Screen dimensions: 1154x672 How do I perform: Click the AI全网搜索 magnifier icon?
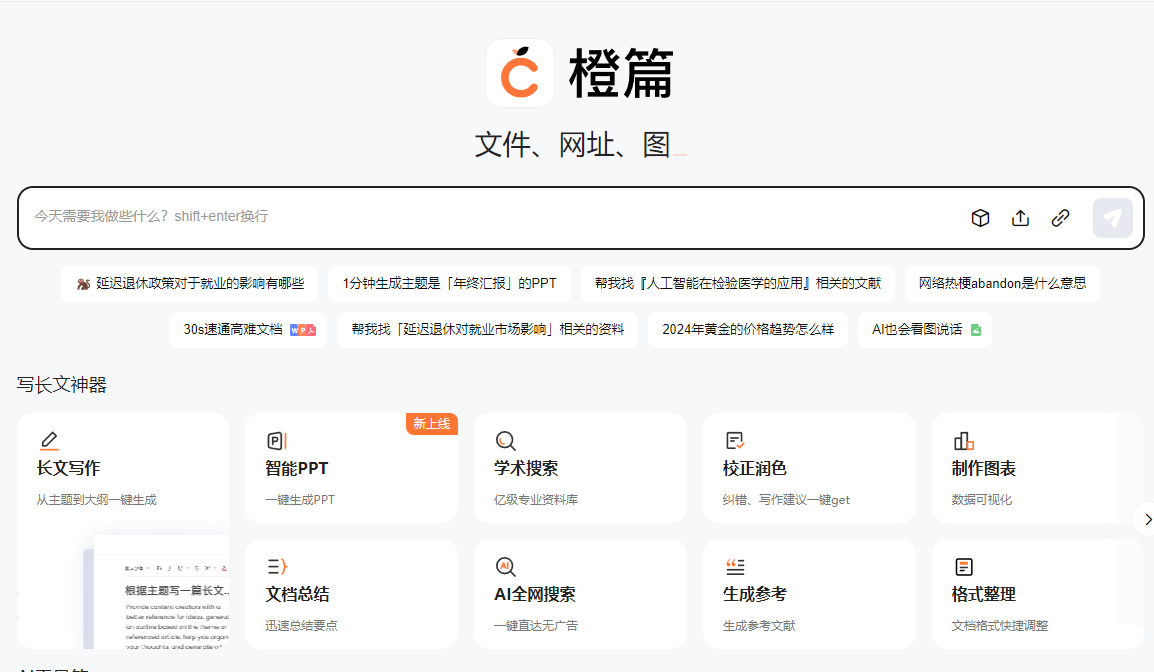506,566
